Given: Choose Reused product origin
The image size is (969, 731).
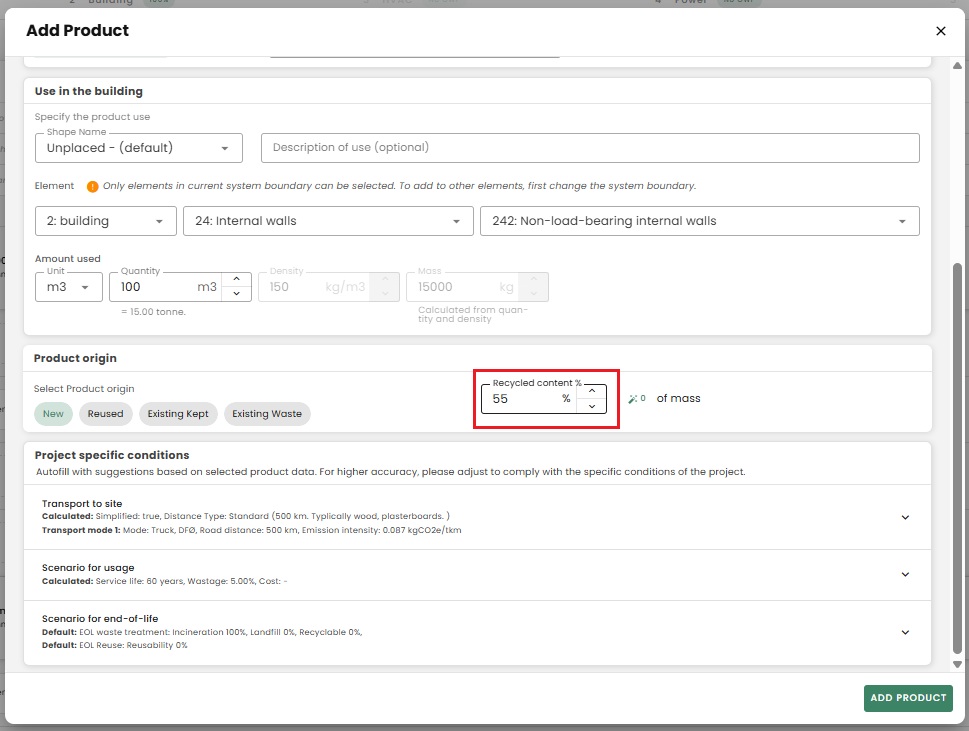Looking at the screenshot, I should [105, 414].
